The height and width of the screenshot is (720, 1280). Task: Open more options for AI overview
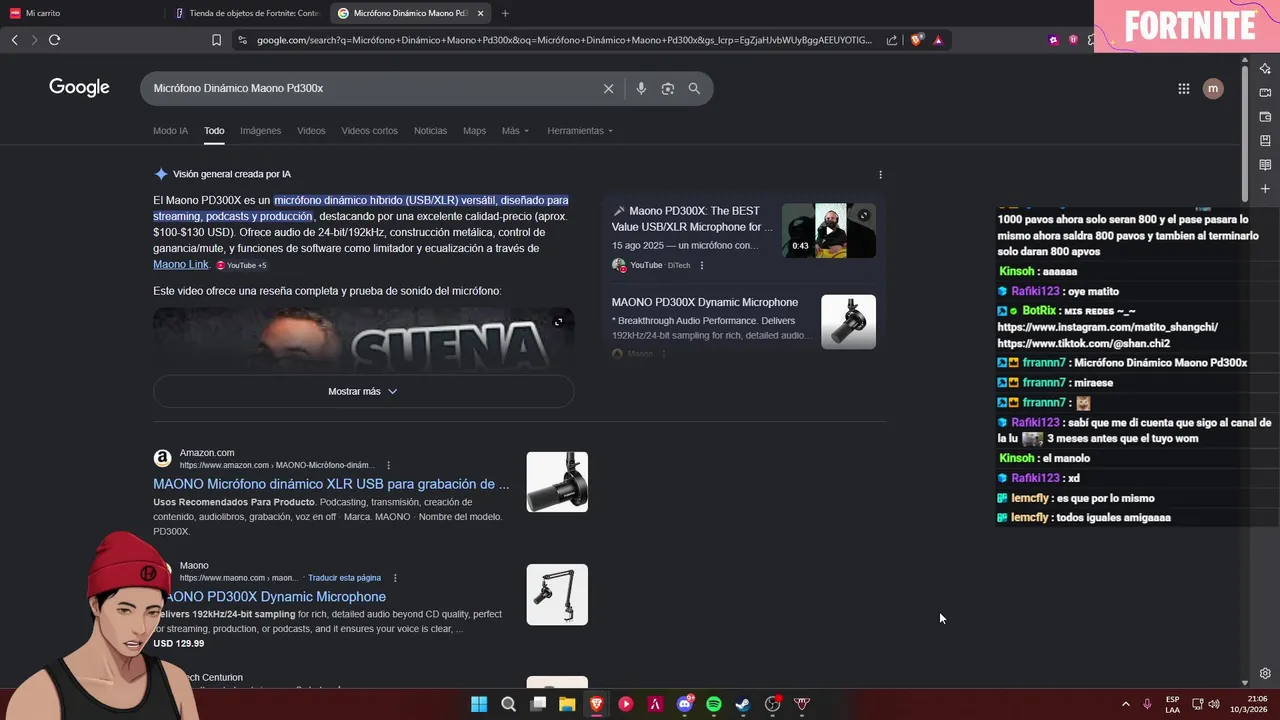coord(880,174)
